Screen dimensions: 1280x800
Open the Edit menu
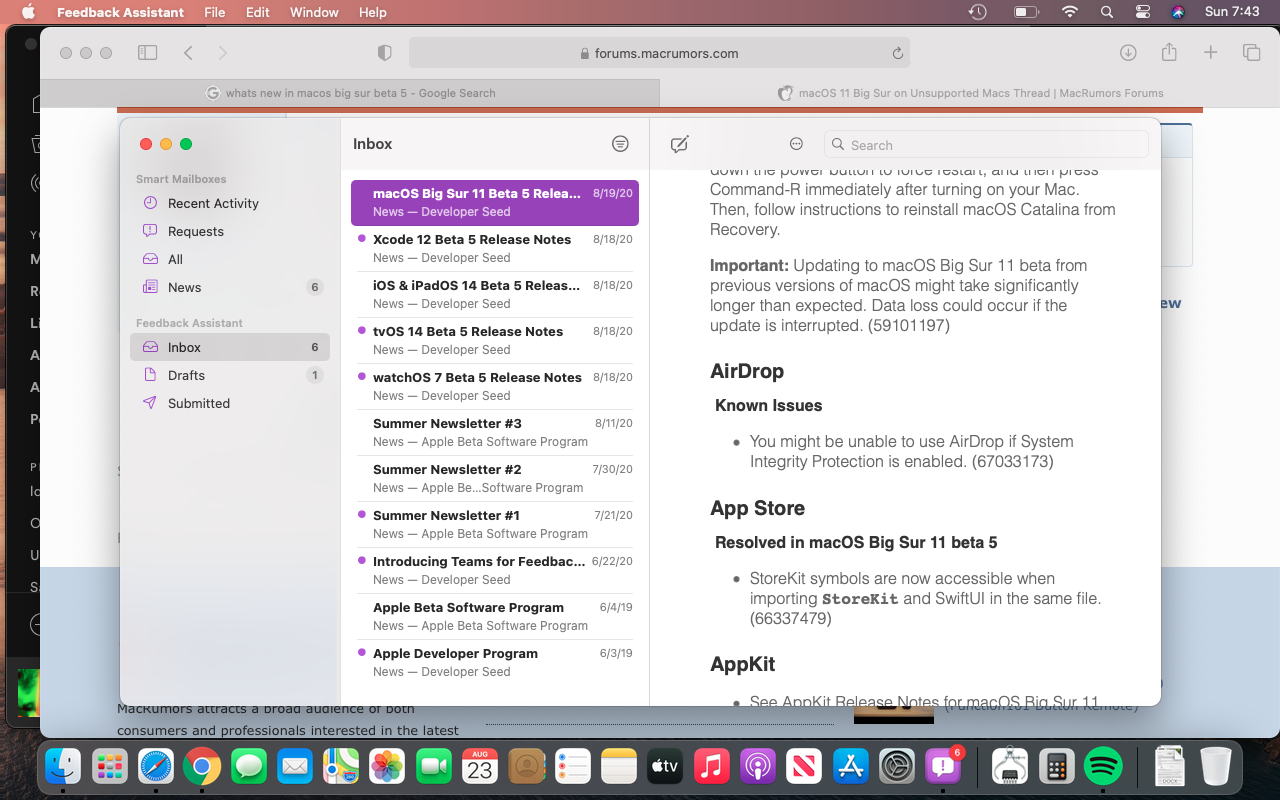tap(258, 12)
